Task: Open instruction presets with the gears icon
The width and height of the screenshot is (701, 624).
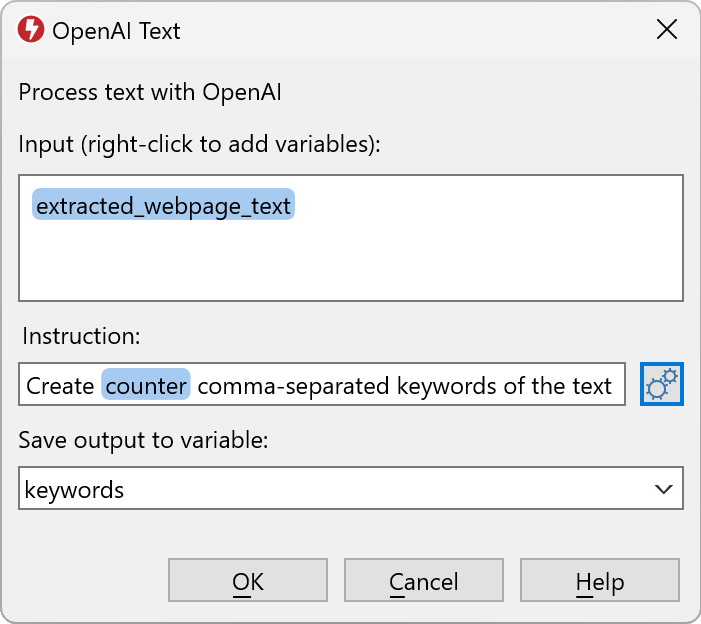Action: coord(661,385)
